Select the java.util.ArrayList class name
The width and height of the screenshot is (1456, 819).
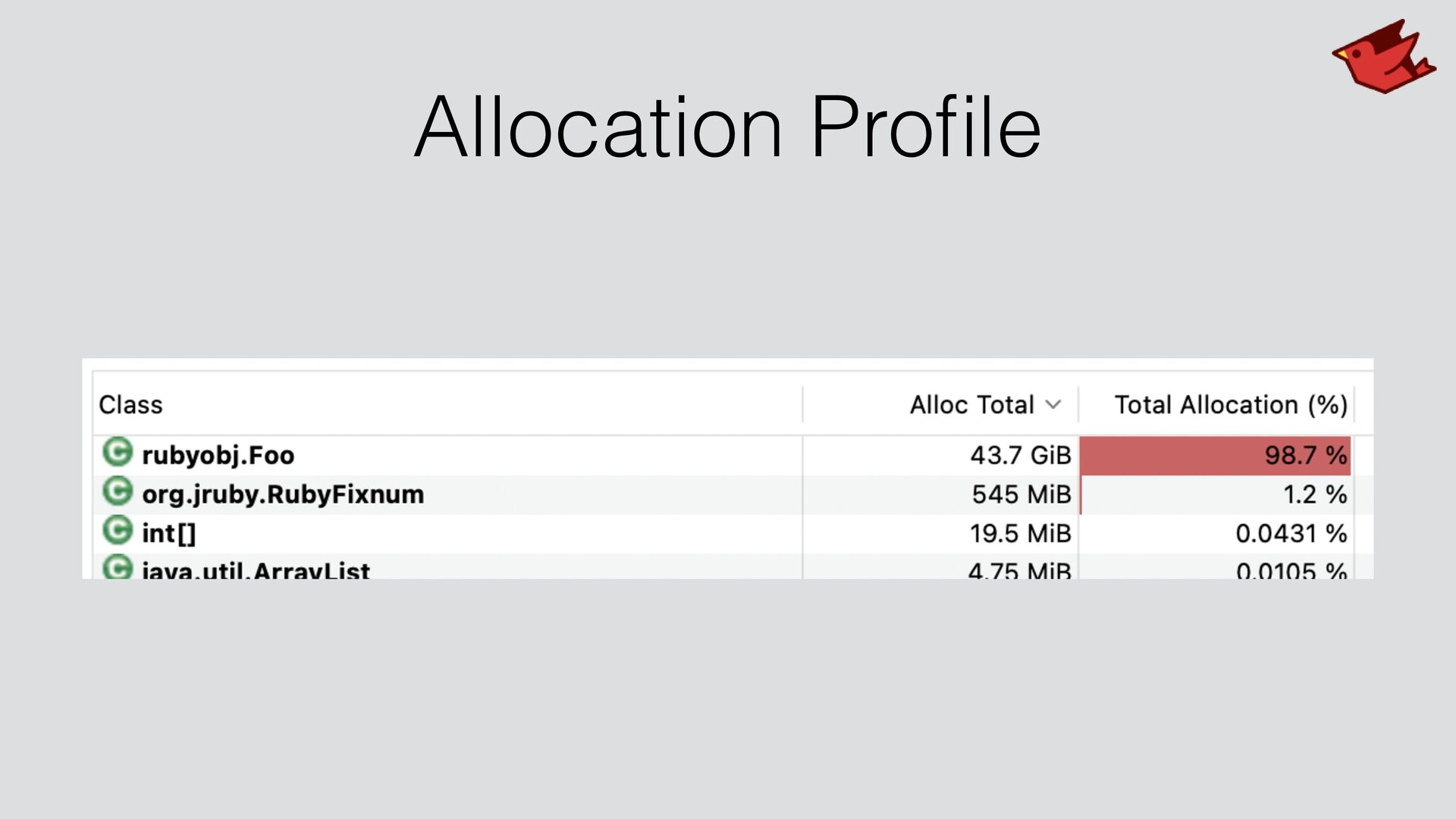[256, 570]
